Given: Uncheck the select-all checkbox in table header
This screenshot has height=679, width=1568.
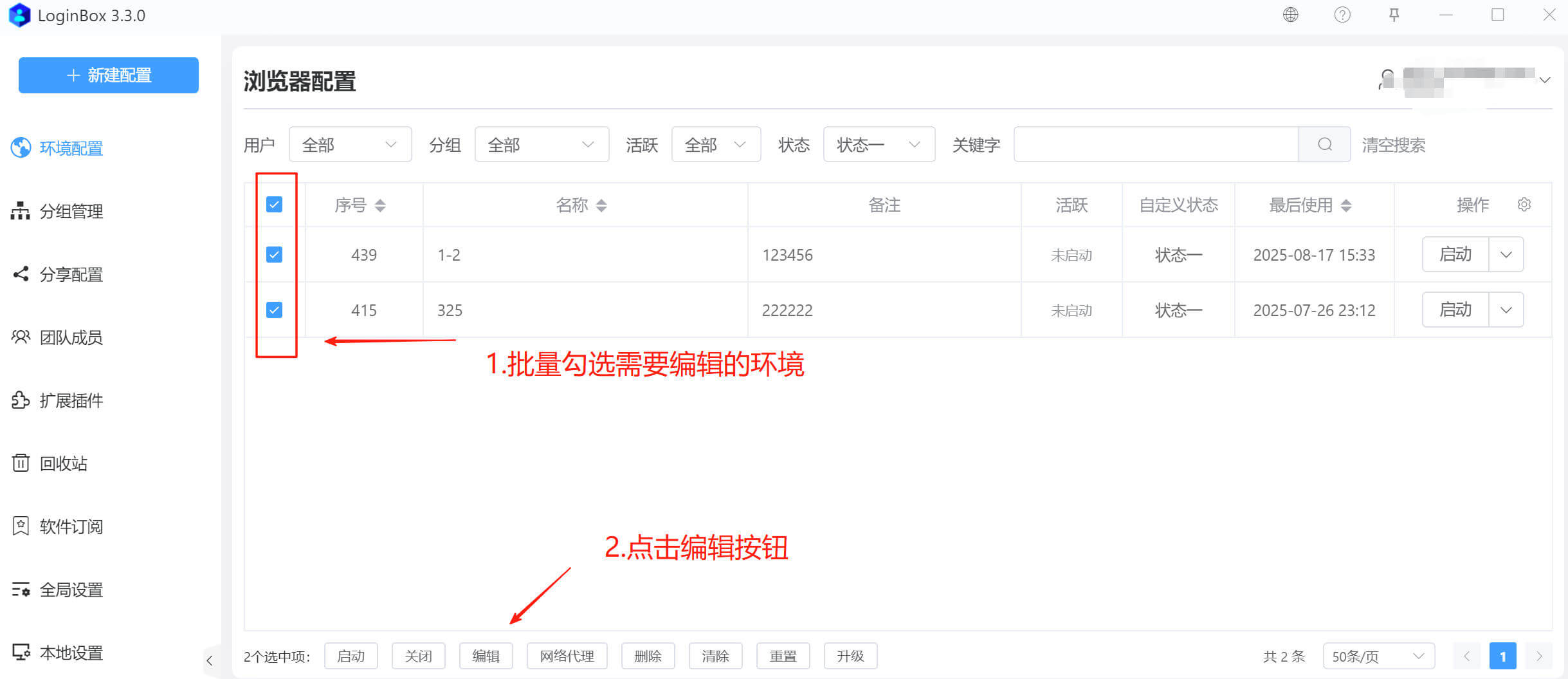Looking at the screenshot, I should (x=274, y=205).
